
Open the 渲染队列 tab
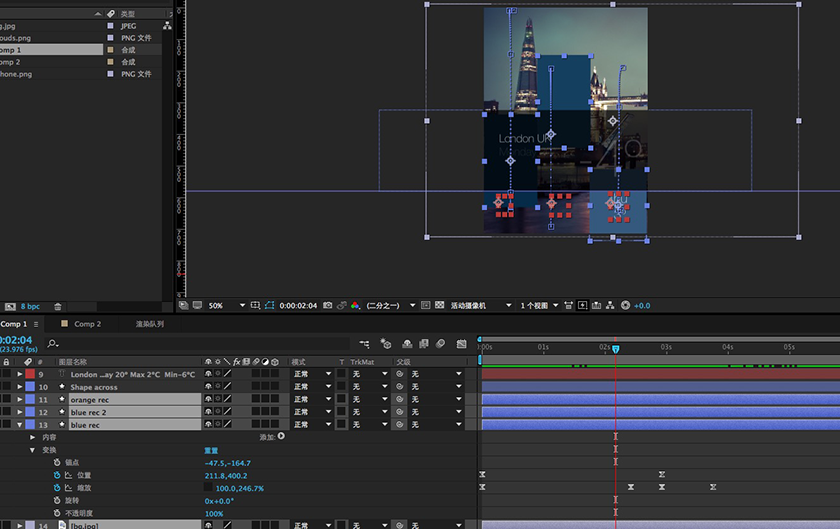point(150,324)
